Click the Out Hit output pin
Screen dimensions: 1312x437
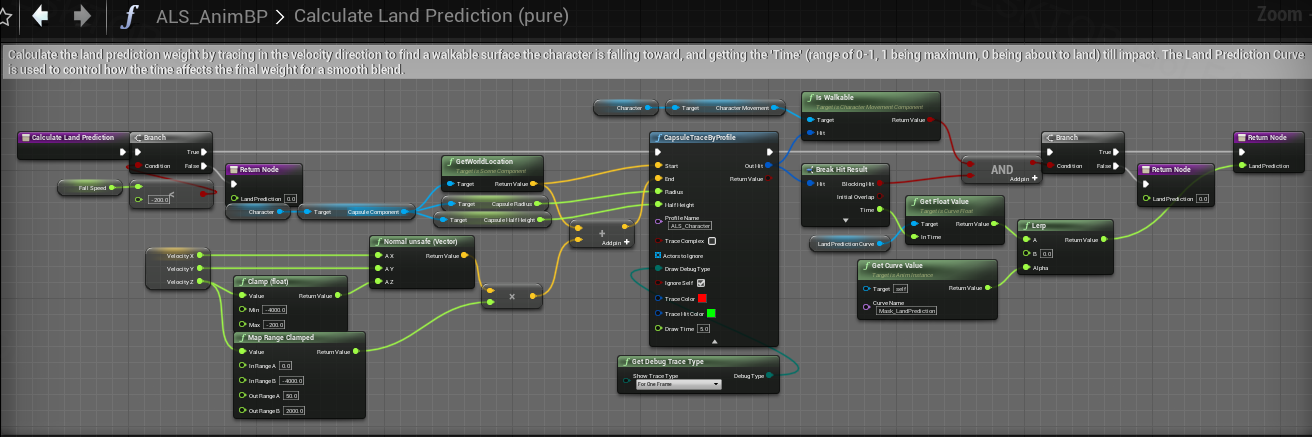click(768, 166)
